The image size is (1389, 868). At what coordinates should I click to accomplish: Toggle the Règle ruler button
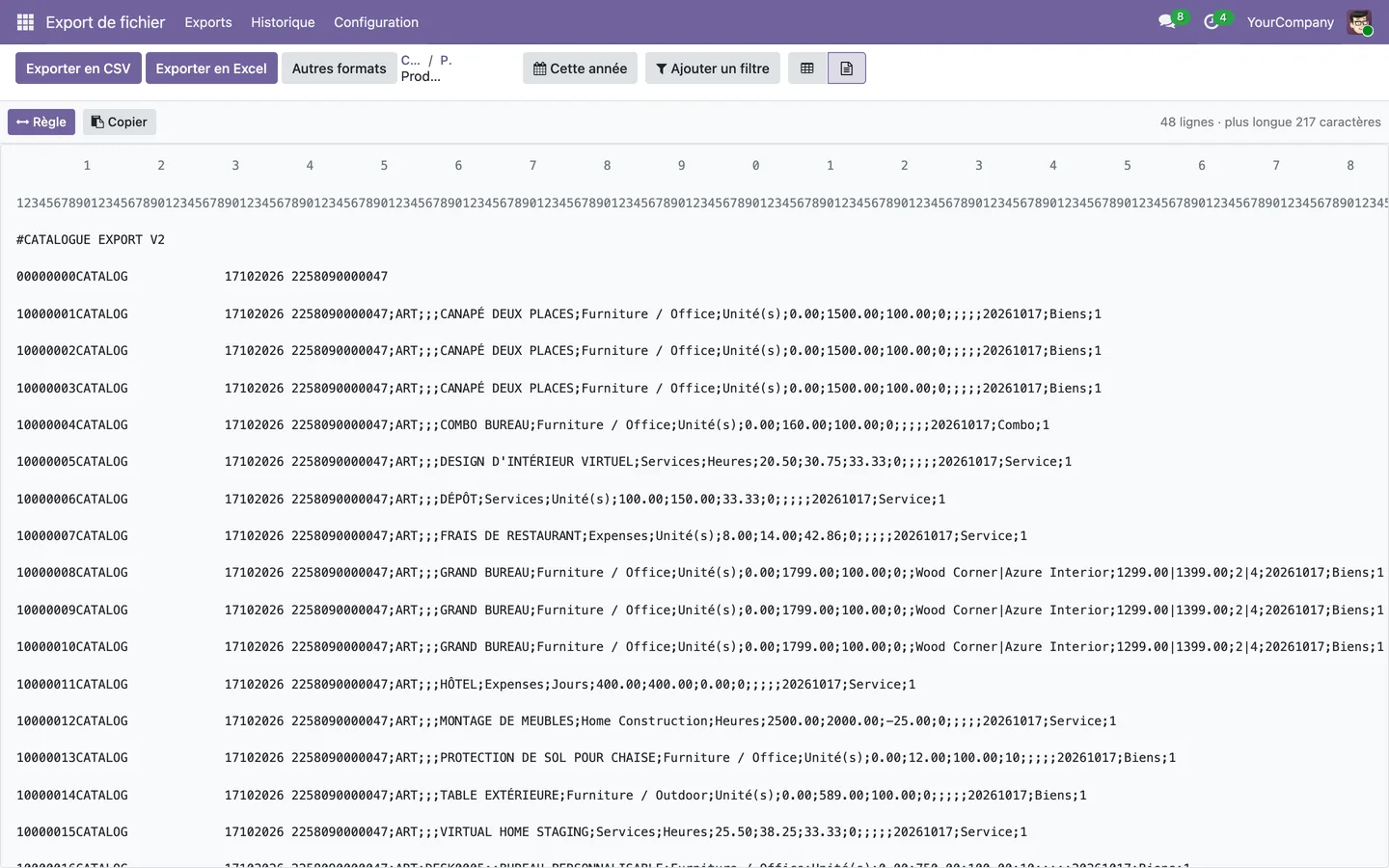(x=41, y=122)
